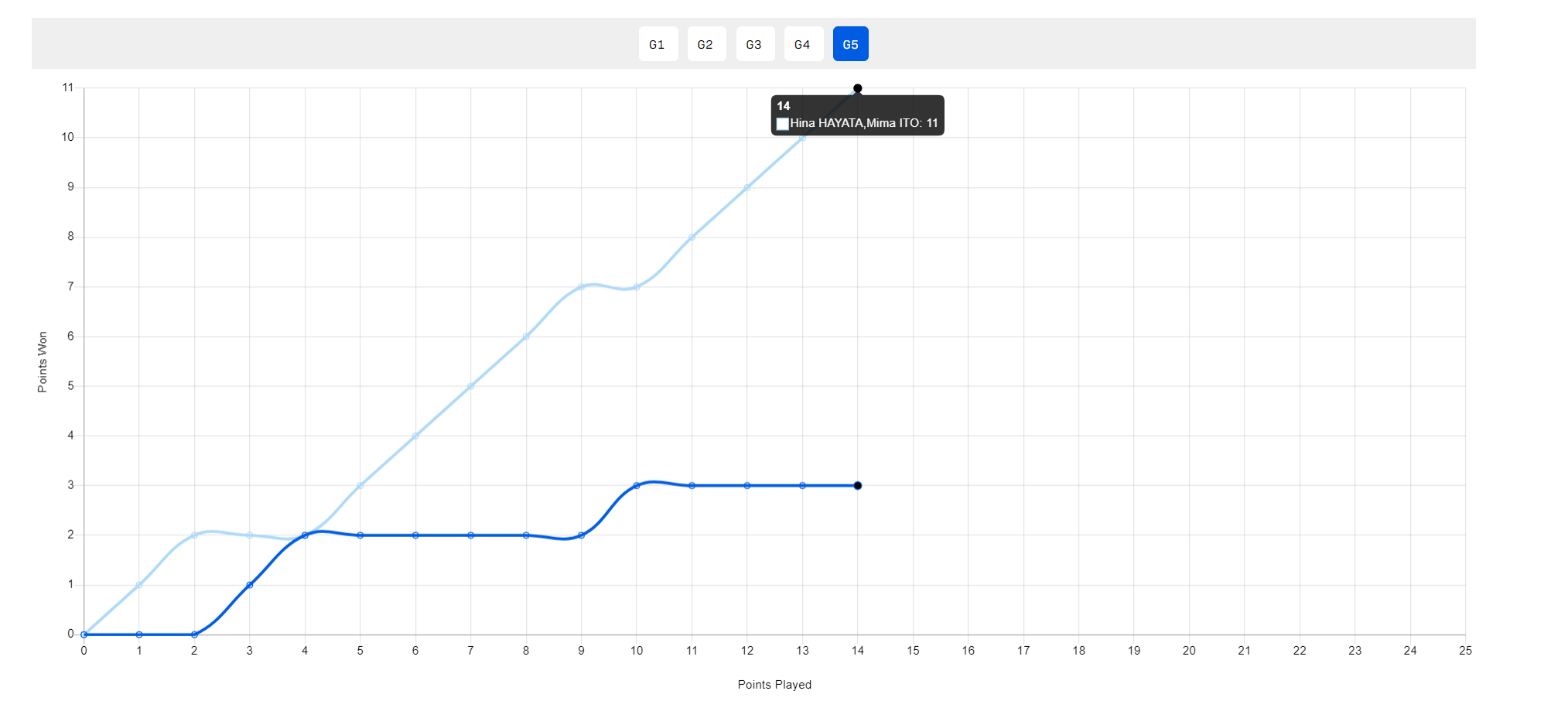The width and height of the screenshot is (1568, 708).
Task: Select dark blue data point at 10 points played
Action: click(637, 486)
